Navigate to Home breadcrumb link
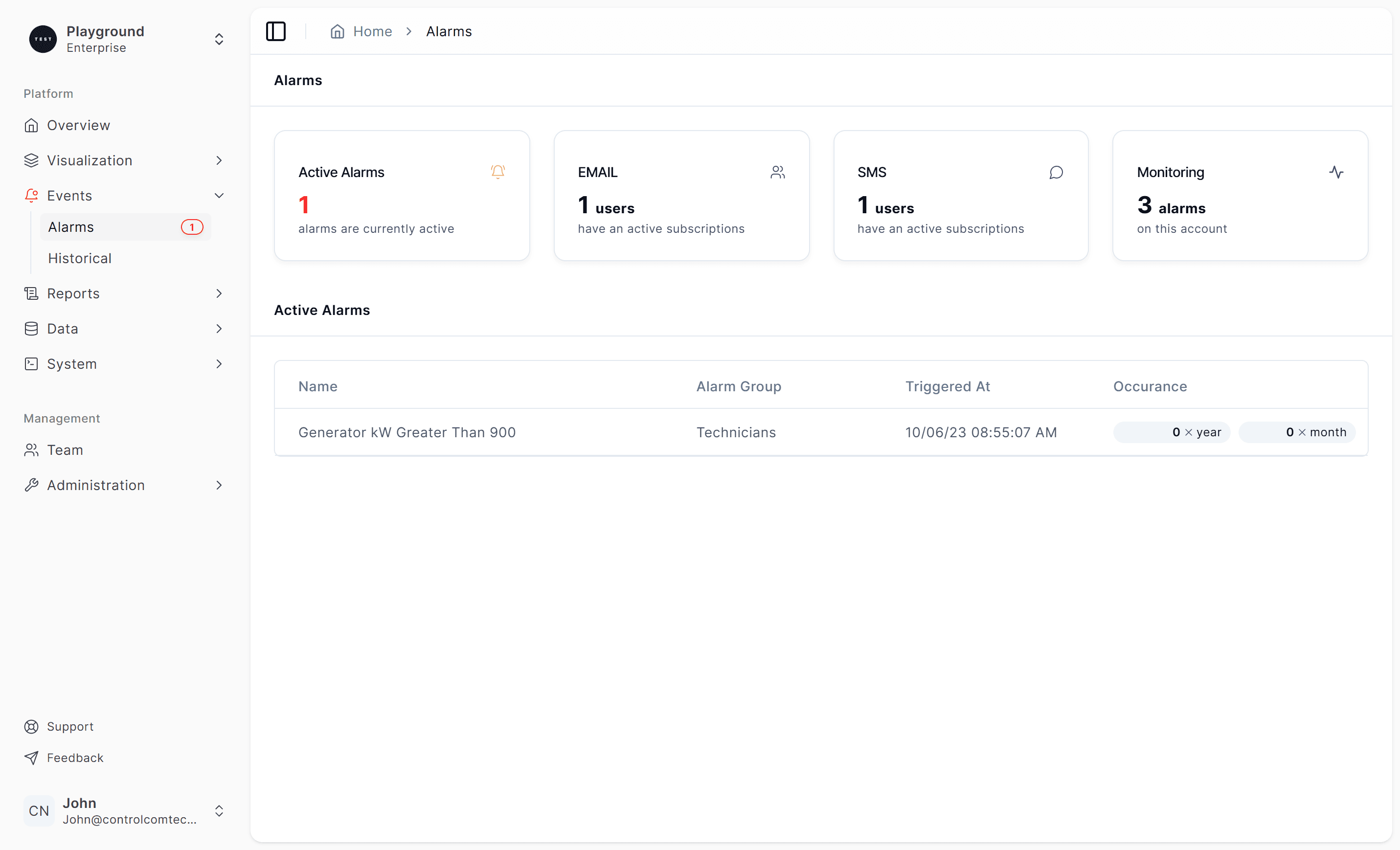1400x850 pixels. 372,31
